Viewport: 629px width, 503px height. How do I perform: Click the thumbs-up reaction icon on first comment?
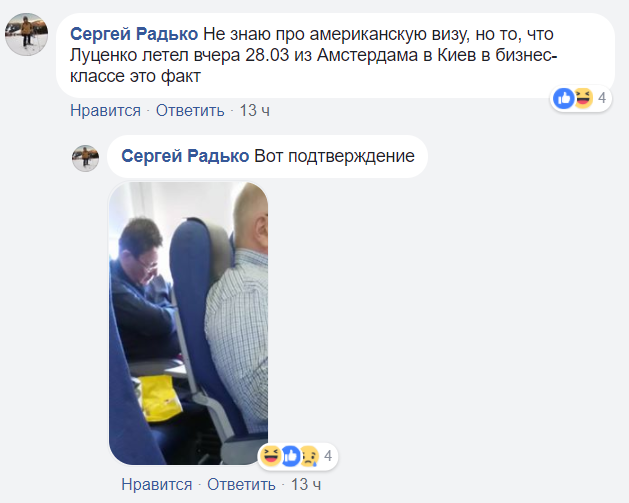[x=563, y=98]
